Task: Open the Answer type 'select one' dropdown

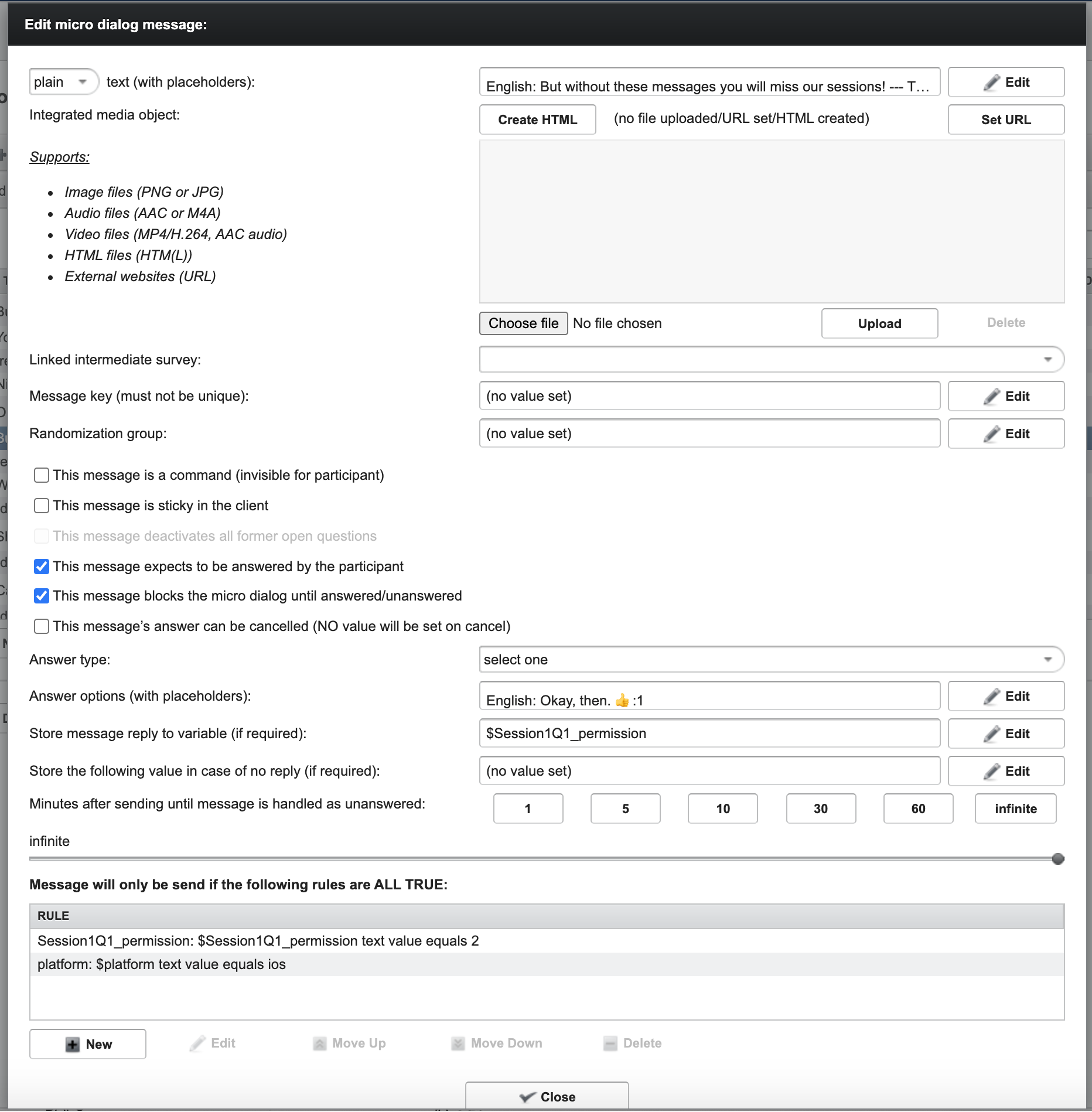Action: coord(771,660)
